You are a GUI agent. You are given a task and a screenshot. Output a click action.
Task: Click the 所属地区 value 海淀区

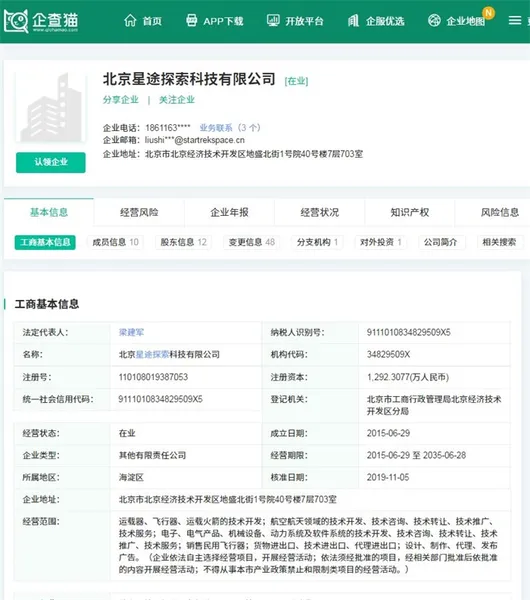click(131, 478)
